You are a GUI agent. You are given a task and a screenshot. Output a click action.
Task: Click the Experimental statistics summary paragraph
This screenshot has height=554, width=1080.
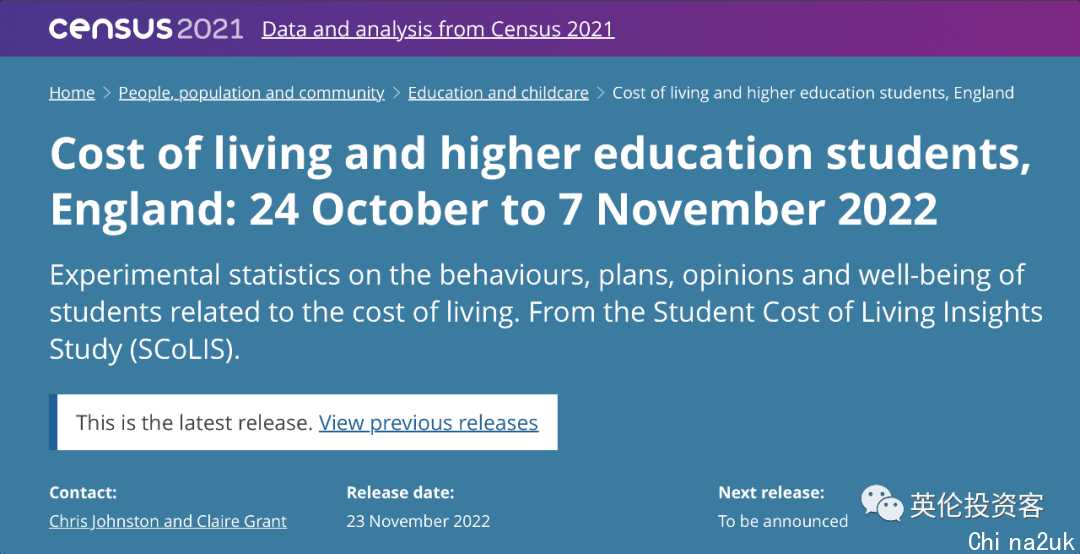(x=546, y=312)
